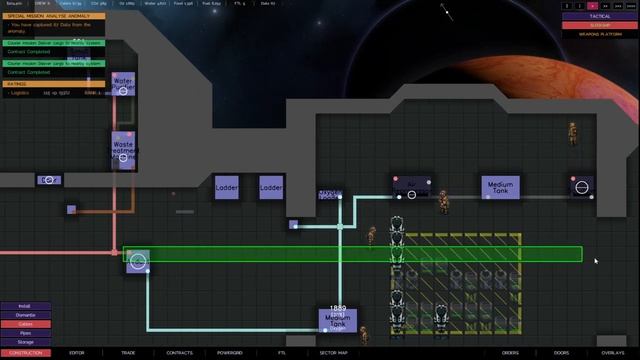Viewport: 640px width, 360px height.
Task: Open the ORDERS menu
Action: (x=510, y=353)
